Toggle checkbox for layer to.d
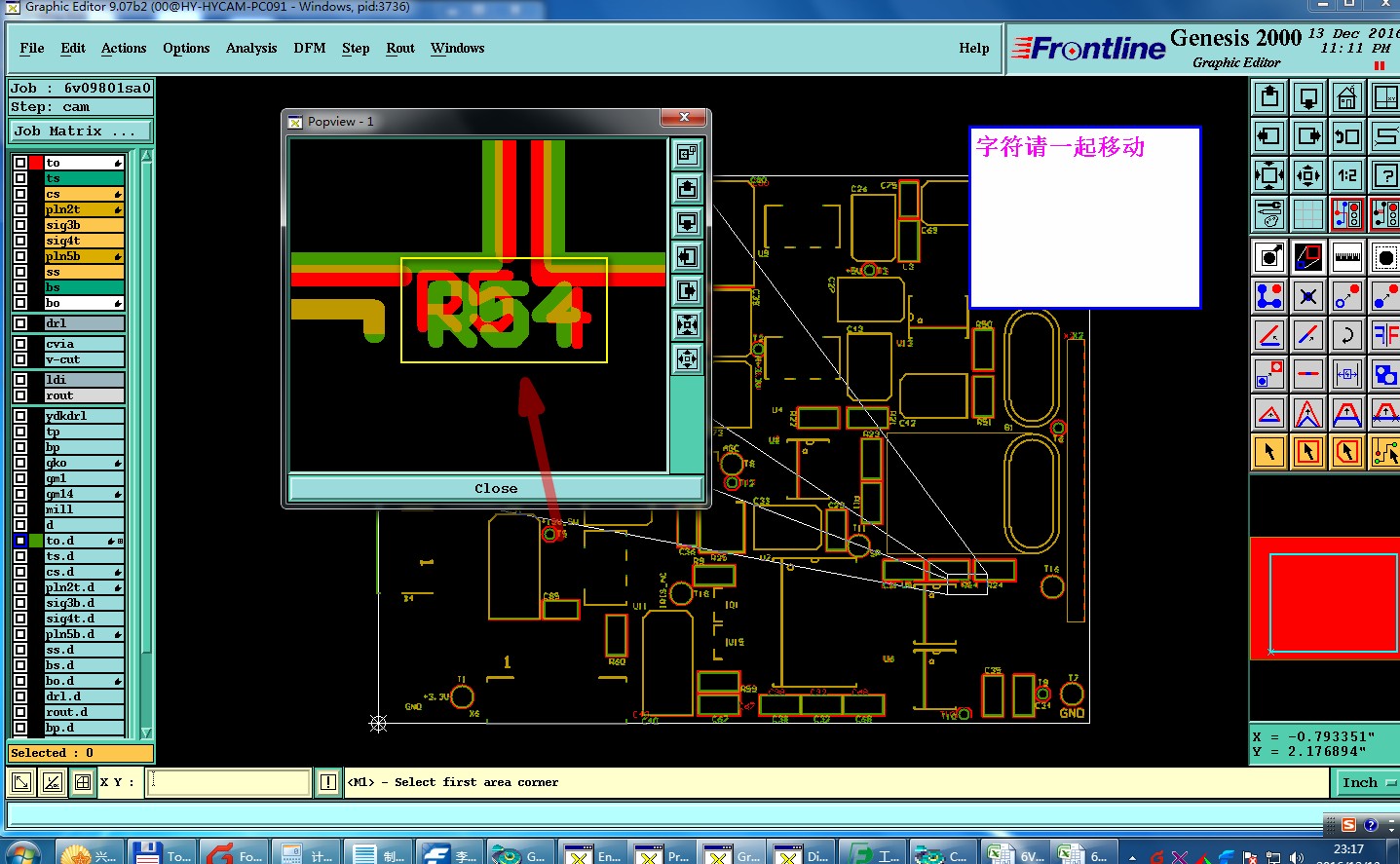The image size is (1400, 864). [x=20, y=541]
